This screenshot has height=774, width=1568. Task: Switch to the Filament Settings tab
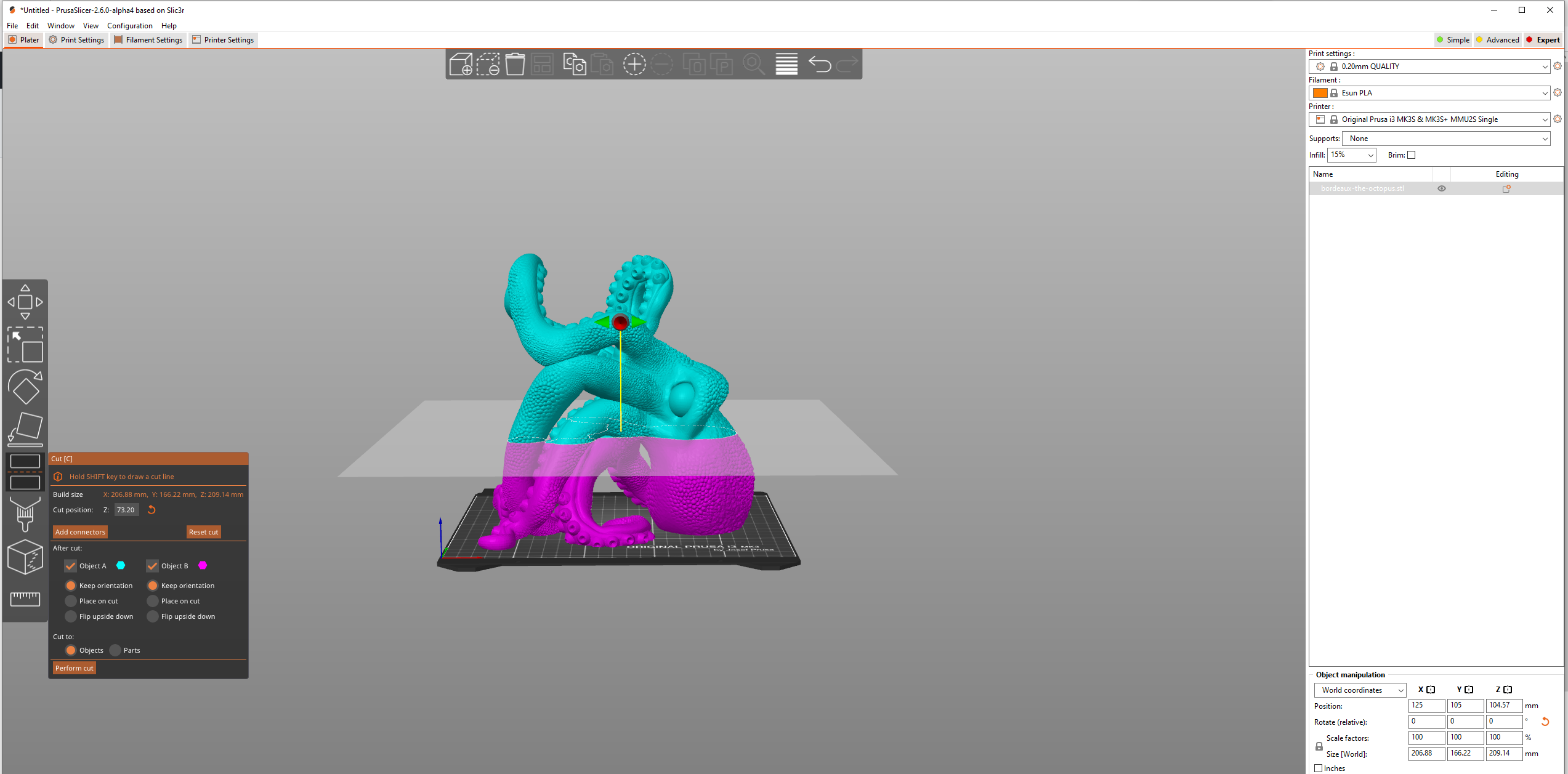(x=148, y=40)
